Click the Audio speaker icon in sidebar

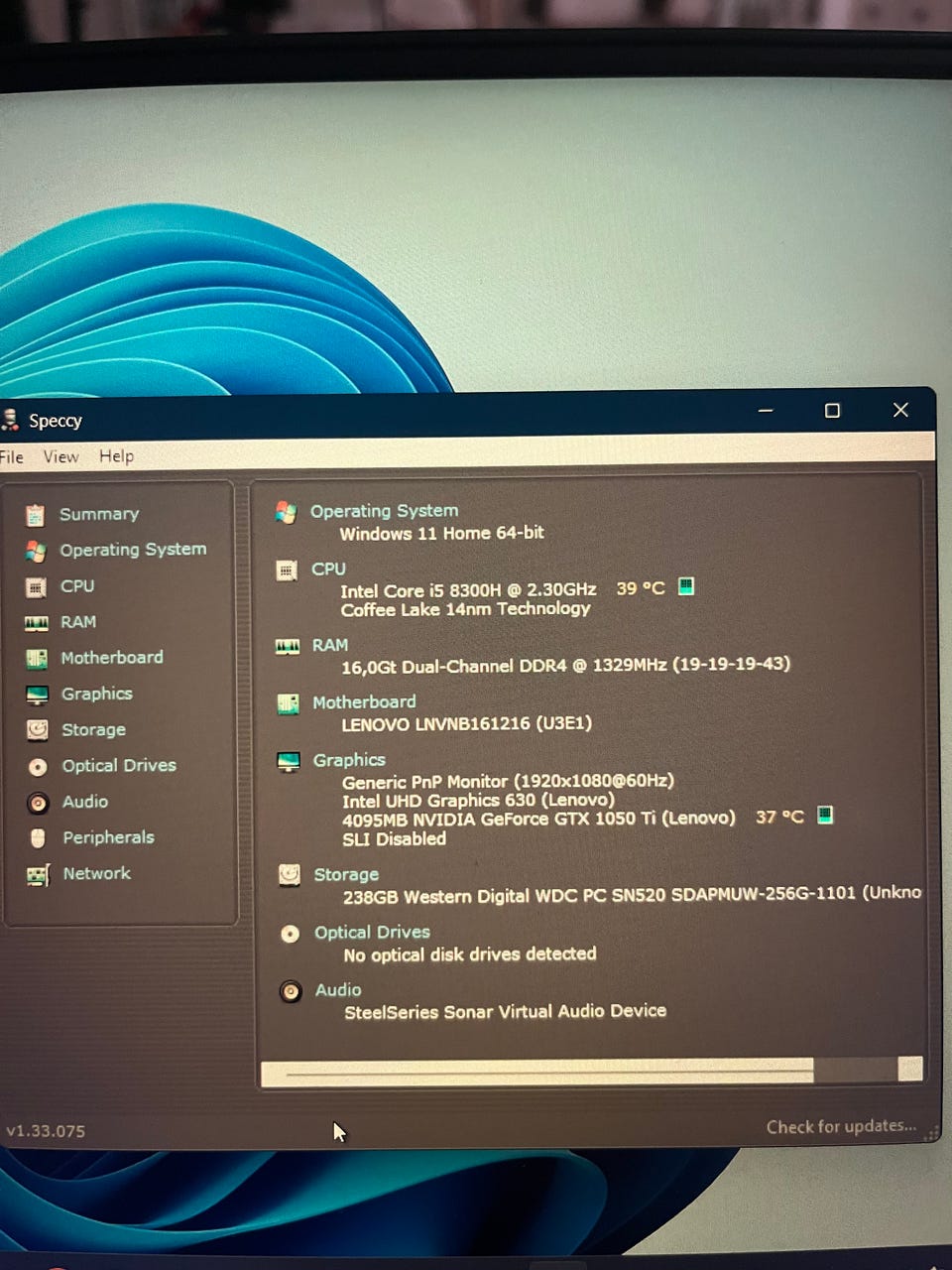click(x=38, y=803)
